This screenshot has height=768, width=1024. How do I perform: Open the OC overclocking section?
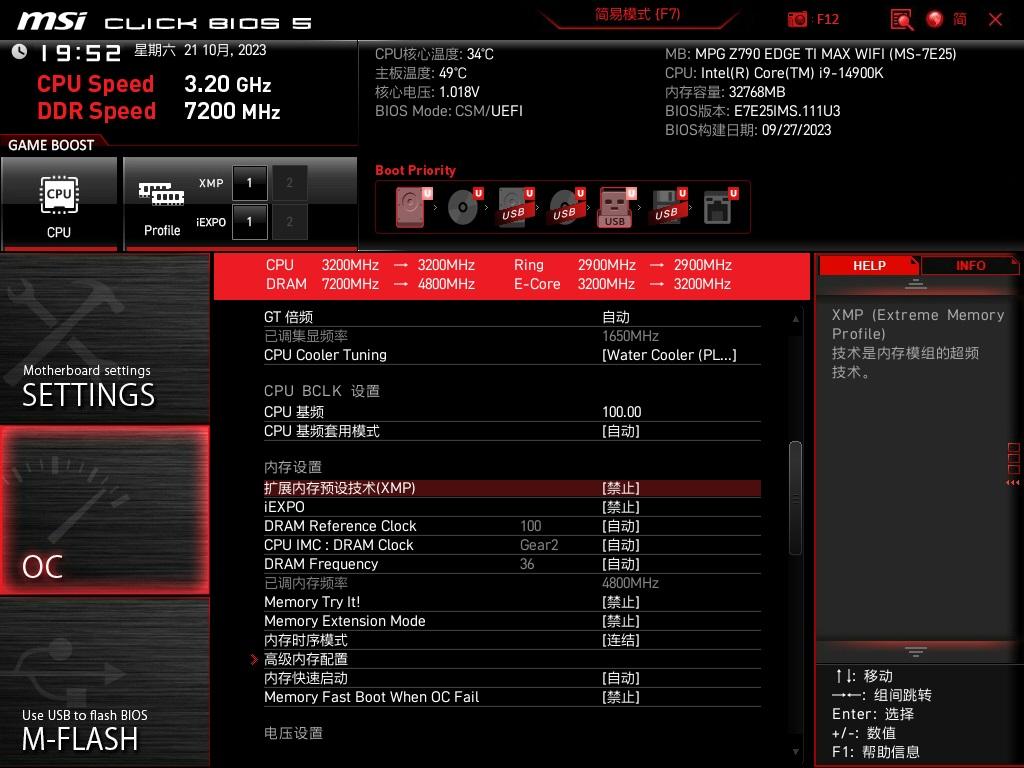[x=104, y=510]
